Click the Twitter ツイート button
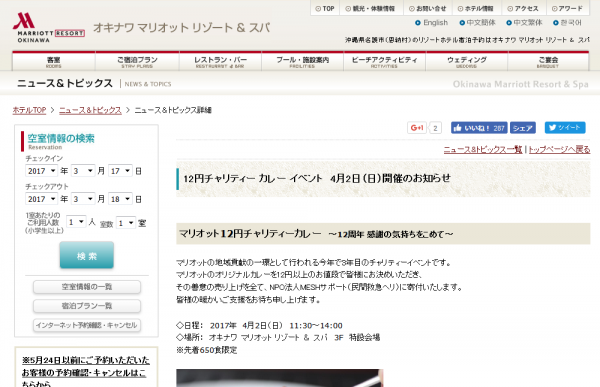This screenshot has height=387, width=600. pyautogui.click(x=565, y=127)
